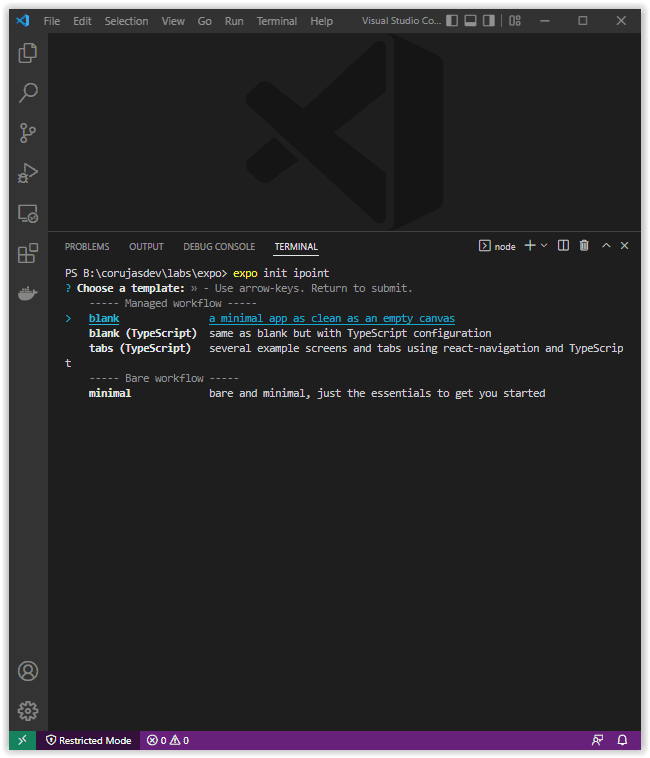Screen dimensions: 650x758
Task: Open the Search view in activity bar
Action: [x=28, y=92]
